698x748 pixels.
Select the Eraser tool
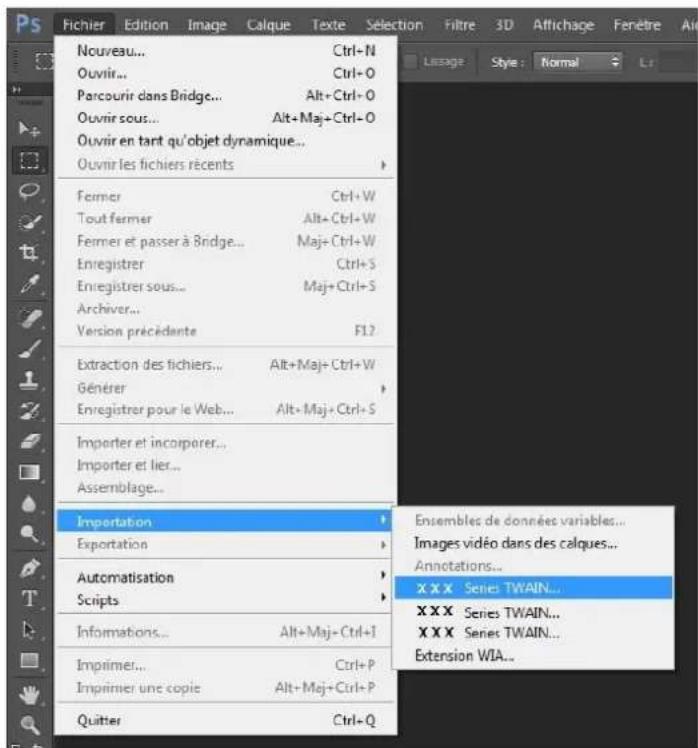29,442
